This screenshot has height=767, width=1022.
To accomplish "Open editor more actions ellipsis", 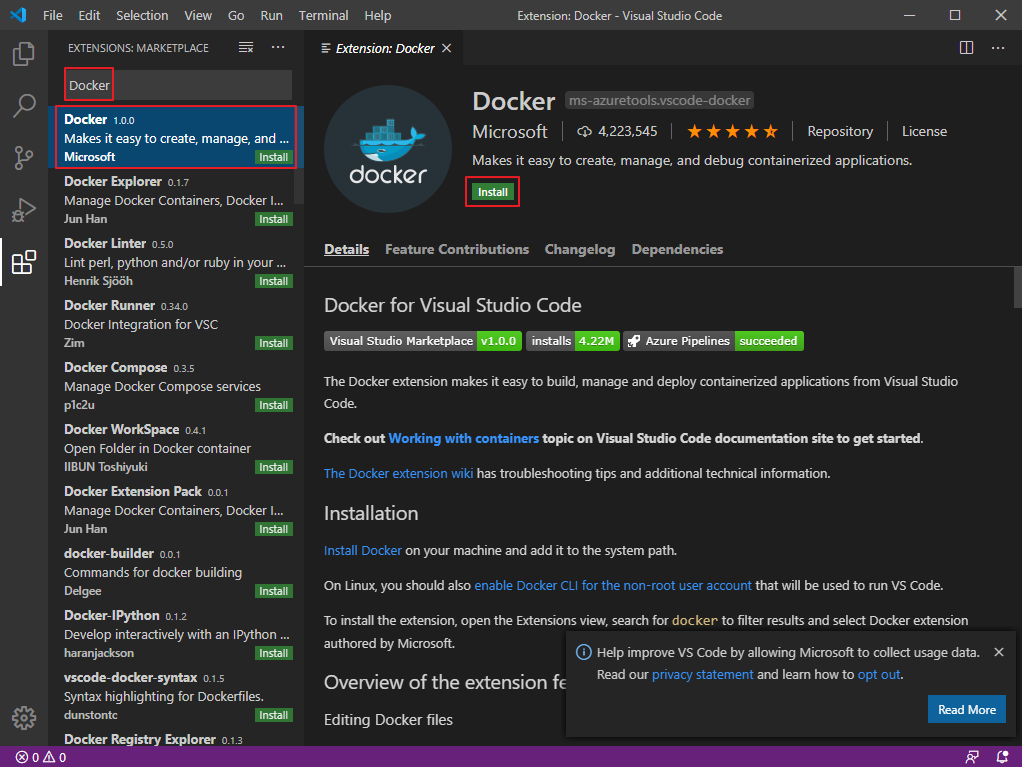I will point(998,48).
